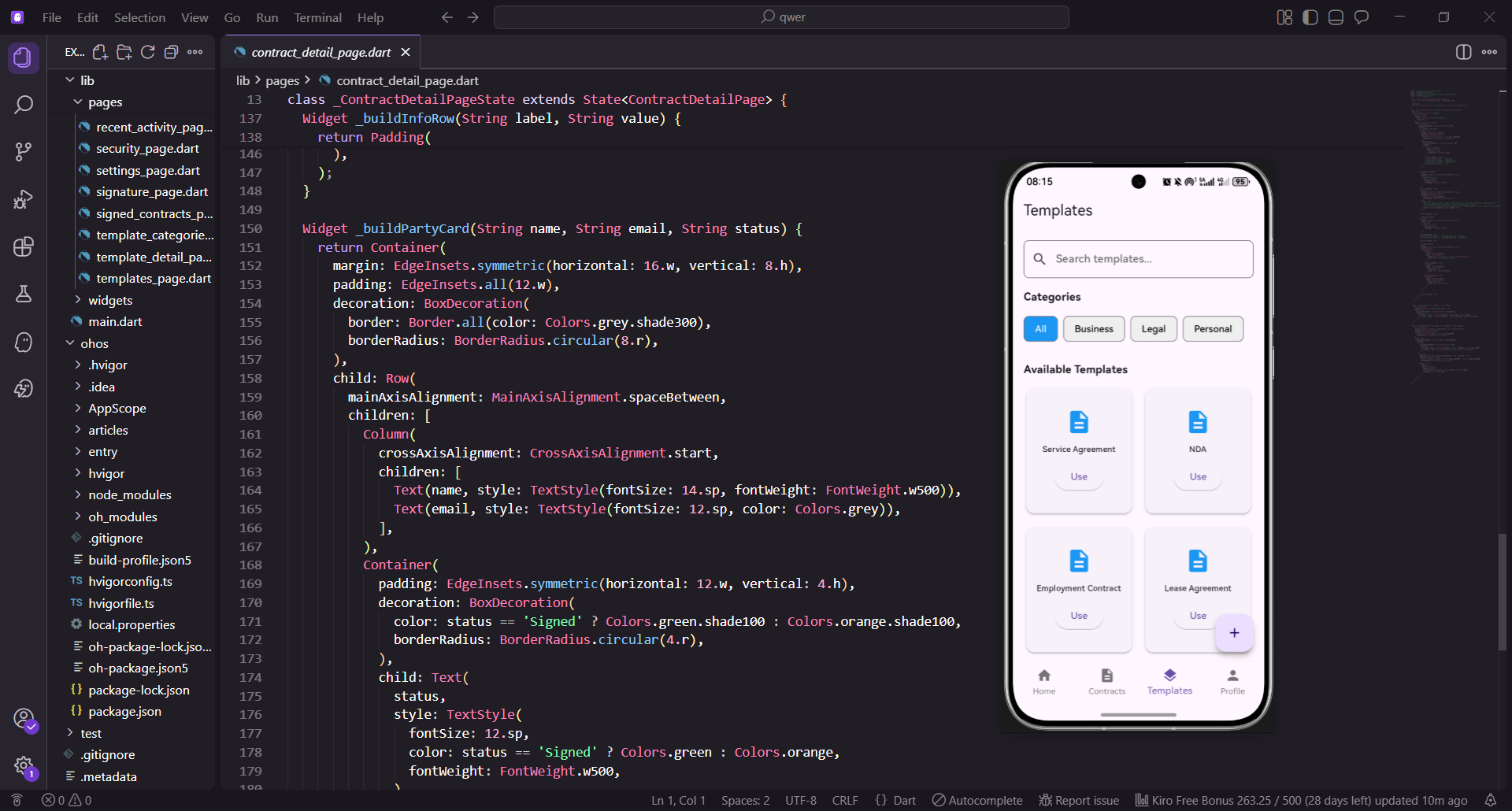Click Use under Employment Contract

1079,616
